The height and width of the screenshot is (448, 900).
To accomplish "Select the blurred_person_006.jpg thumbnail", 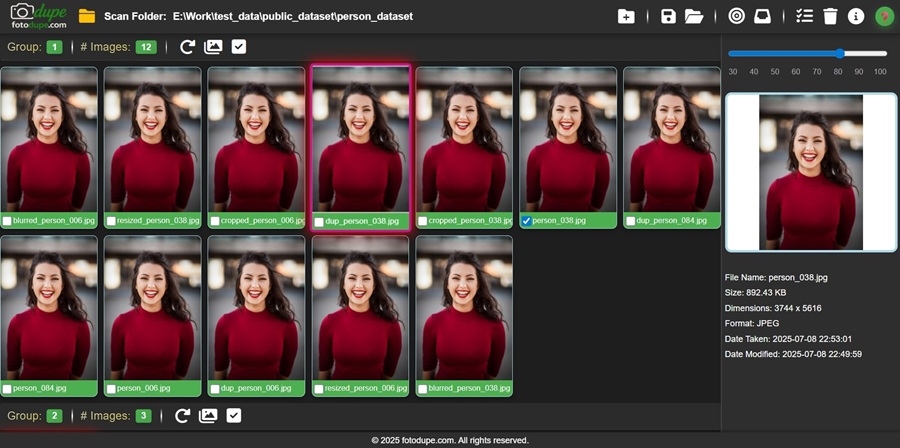I will 49,139.
